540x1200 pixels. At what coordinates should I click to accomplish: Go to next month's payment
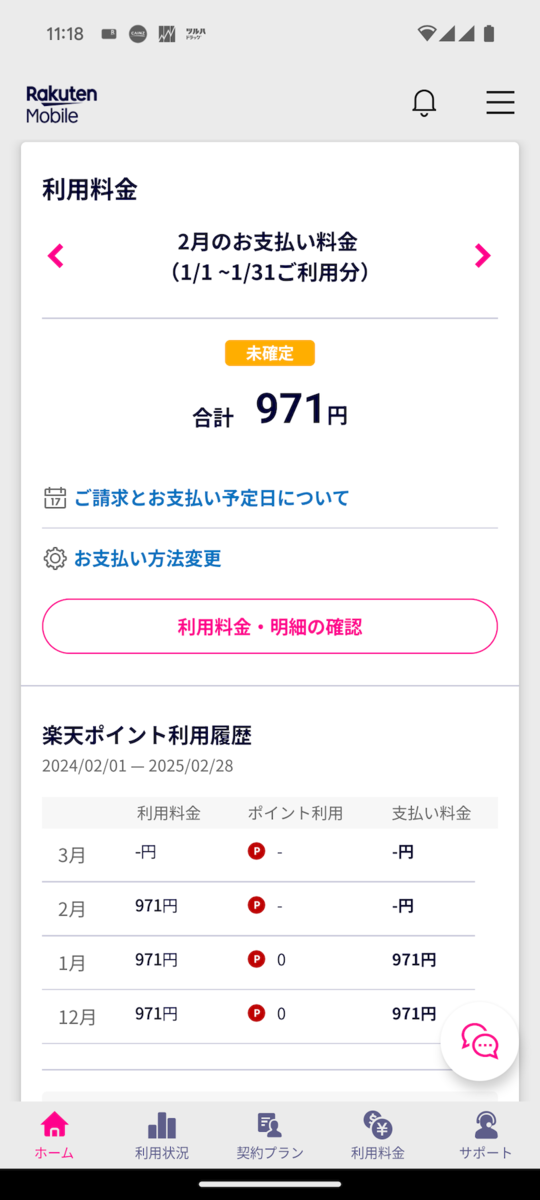[x=483, y=256]
